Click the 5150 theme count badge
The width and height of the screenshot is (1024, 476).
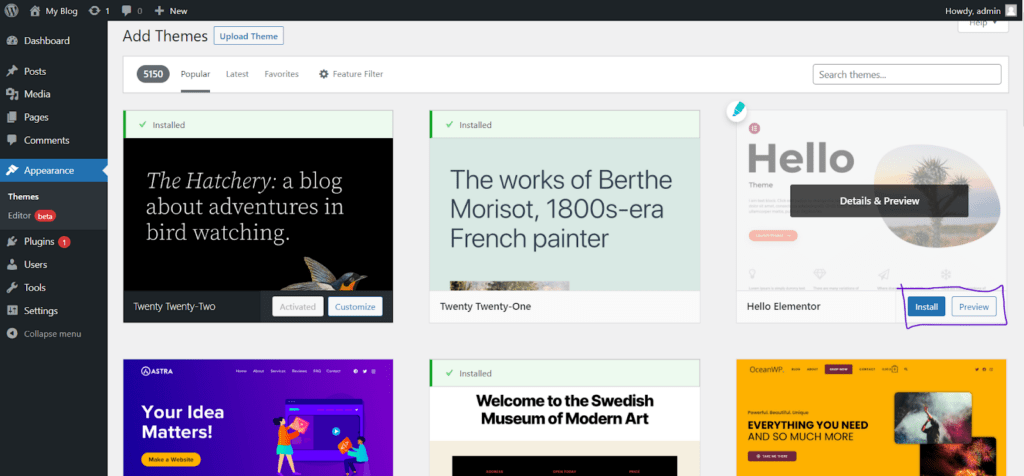[153, 74]
